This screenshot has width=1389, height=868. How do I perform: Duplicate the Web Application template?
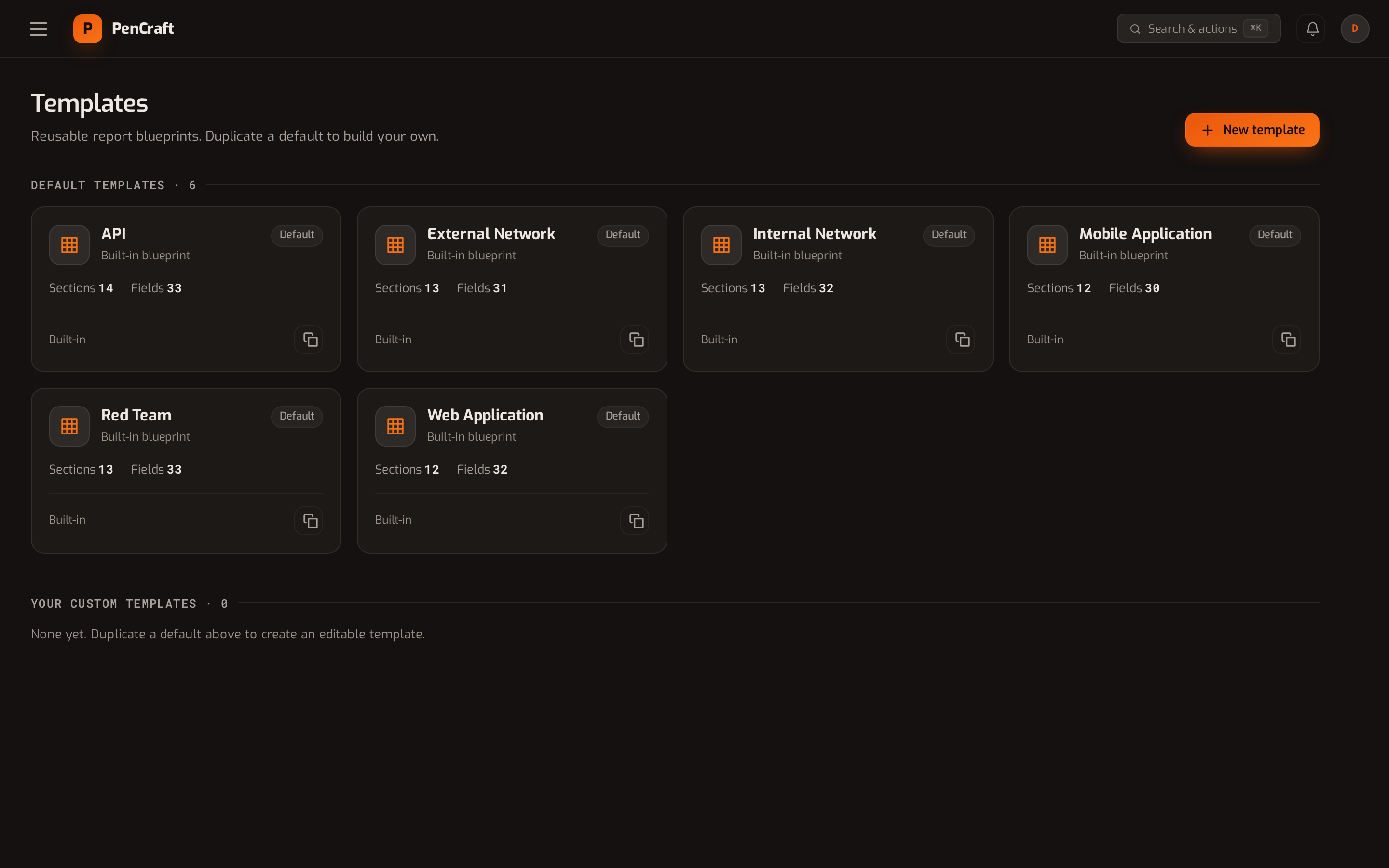tap(635, 521)
